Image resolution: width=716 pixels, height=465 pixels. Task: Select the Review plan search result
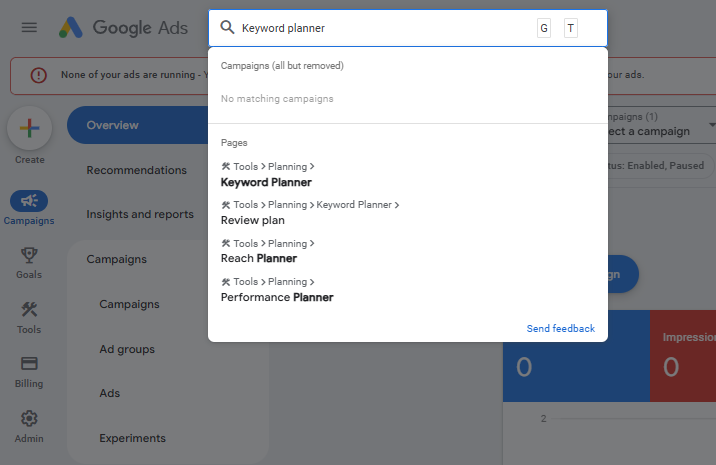click(252, 220)
